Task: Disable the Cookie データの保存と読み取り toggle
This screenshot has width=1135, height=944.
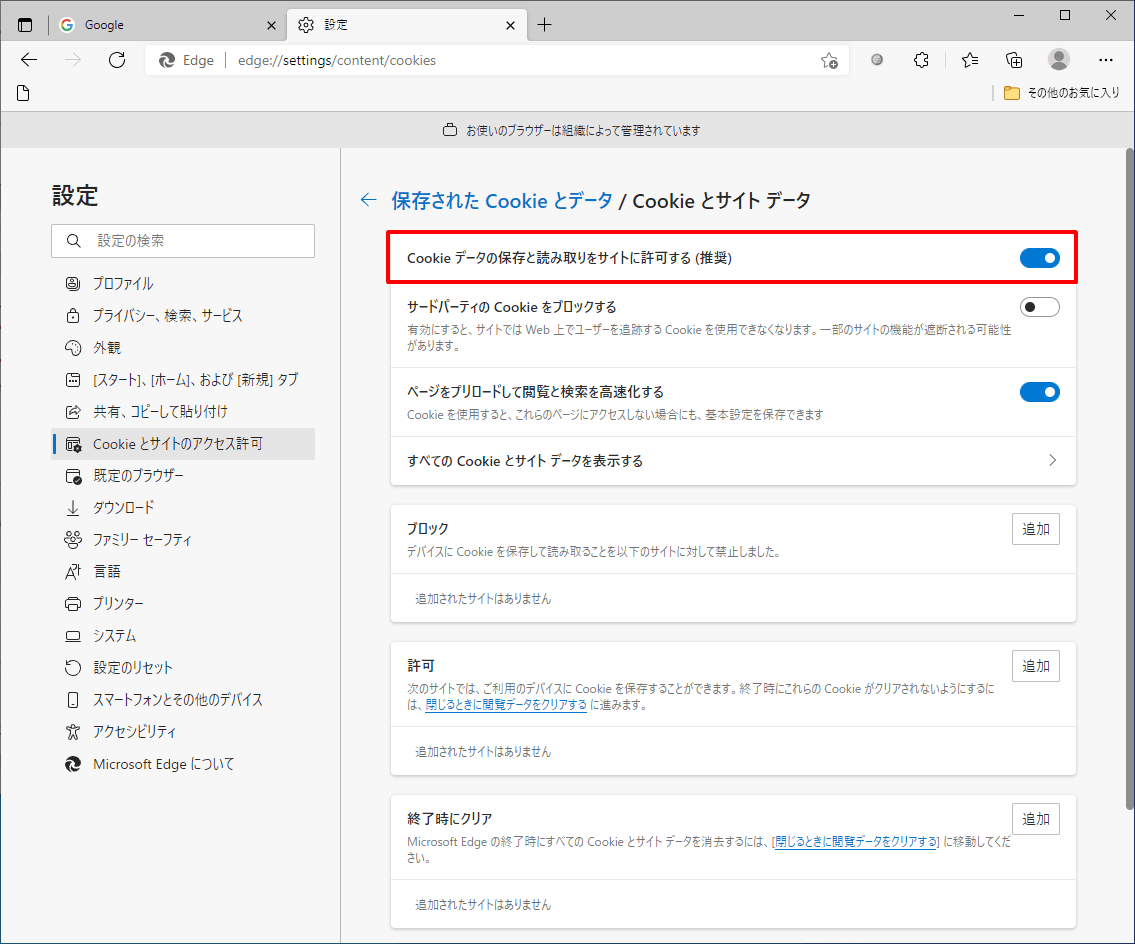Action: 1039,257
